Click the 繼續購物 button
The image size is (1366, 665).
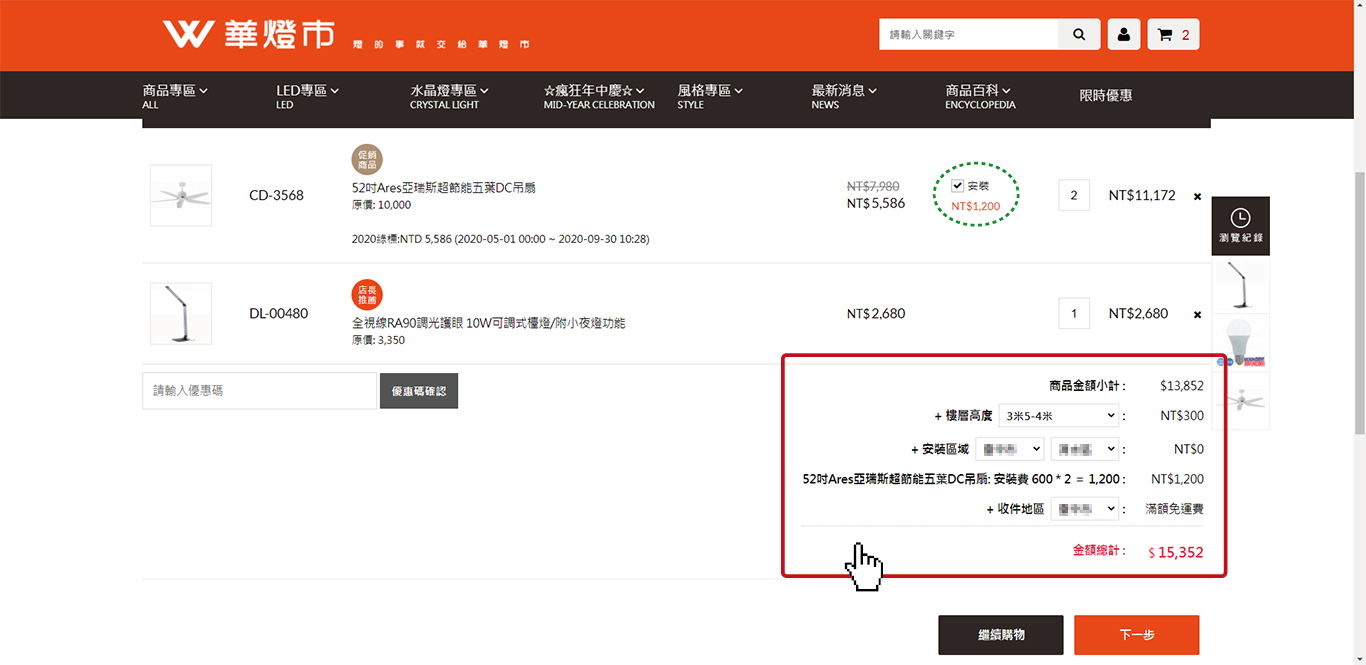[1001, 635]
